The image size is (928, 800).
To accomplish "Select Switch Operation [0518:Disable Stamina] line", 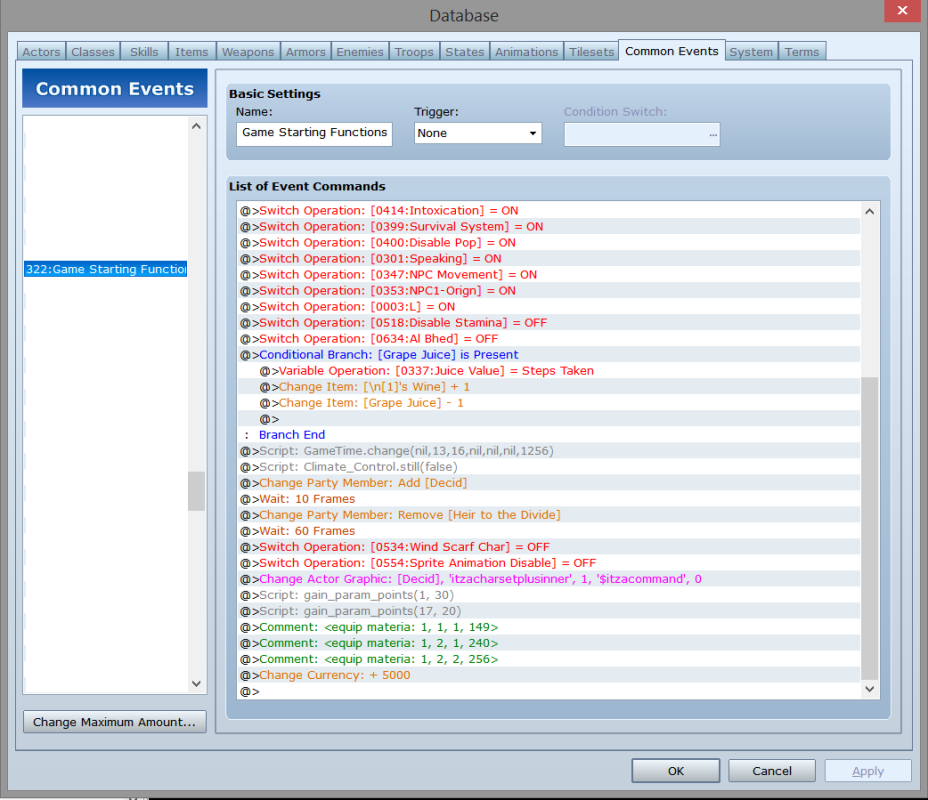I will pos(549,322).
